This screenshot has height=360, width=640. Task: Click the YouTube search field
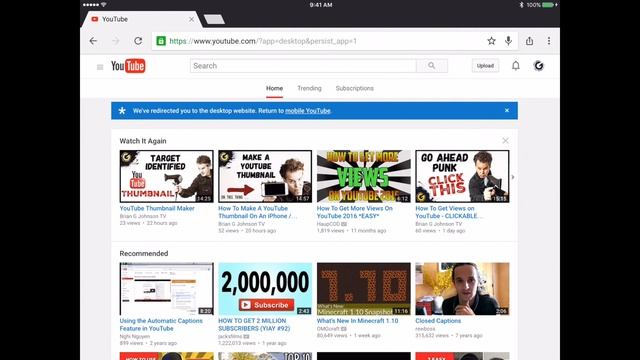click(x=303, y=66)
